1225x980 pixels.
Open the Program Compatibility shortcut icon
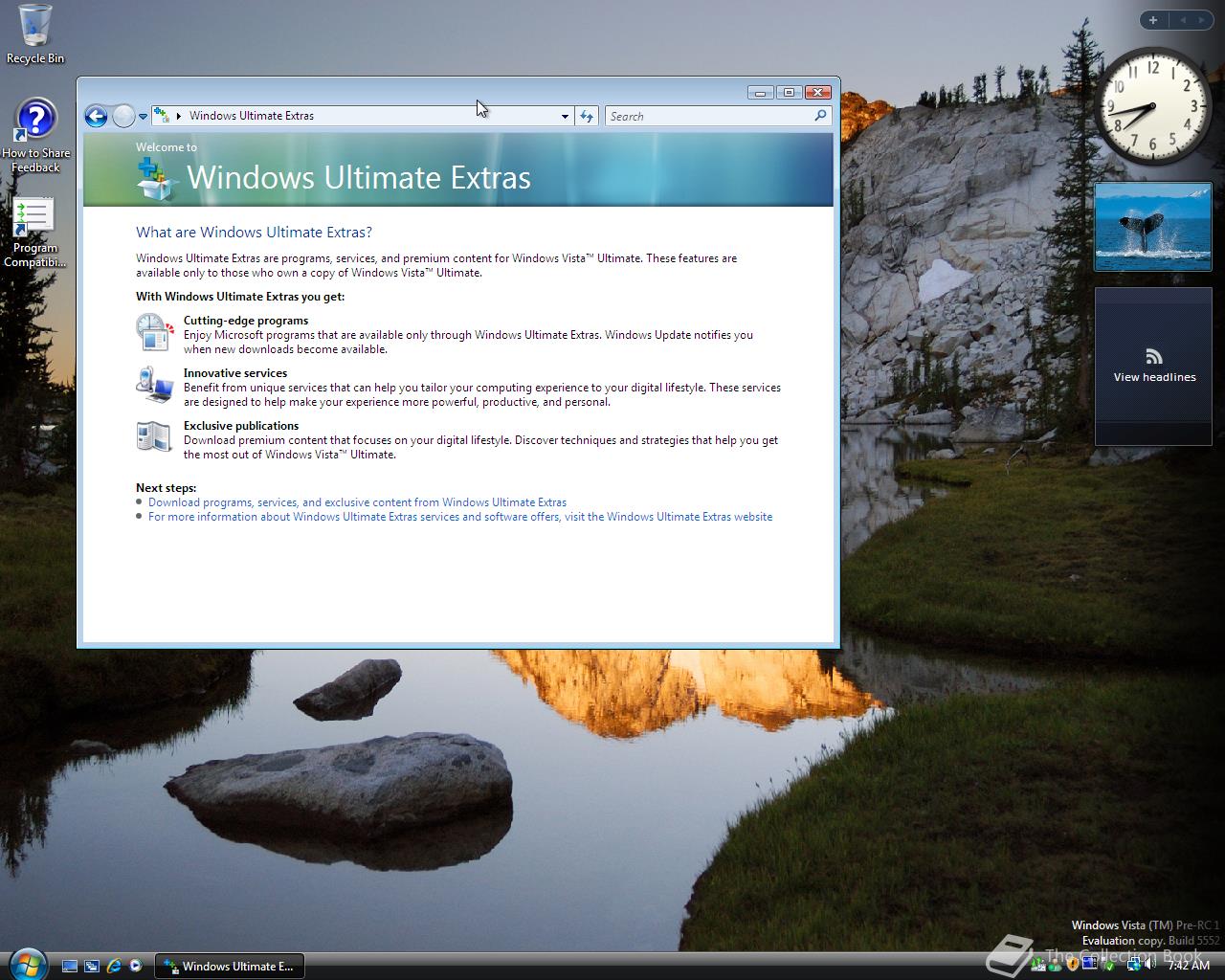(x=34, y=233)
